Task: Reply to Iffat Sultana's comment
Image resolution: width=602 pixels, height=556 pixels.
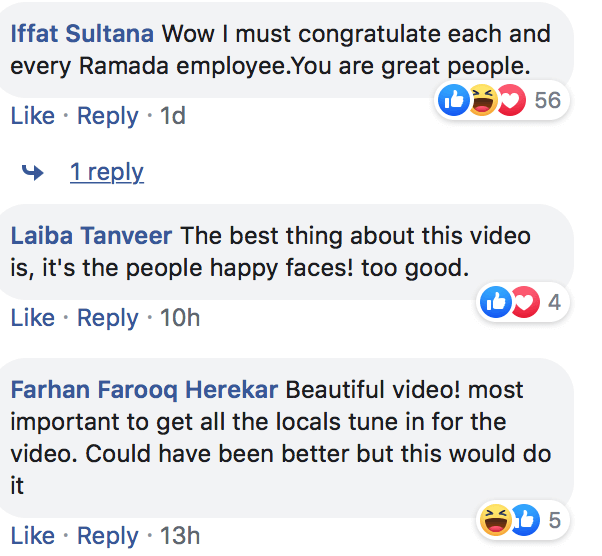Action: pos(108,116)
